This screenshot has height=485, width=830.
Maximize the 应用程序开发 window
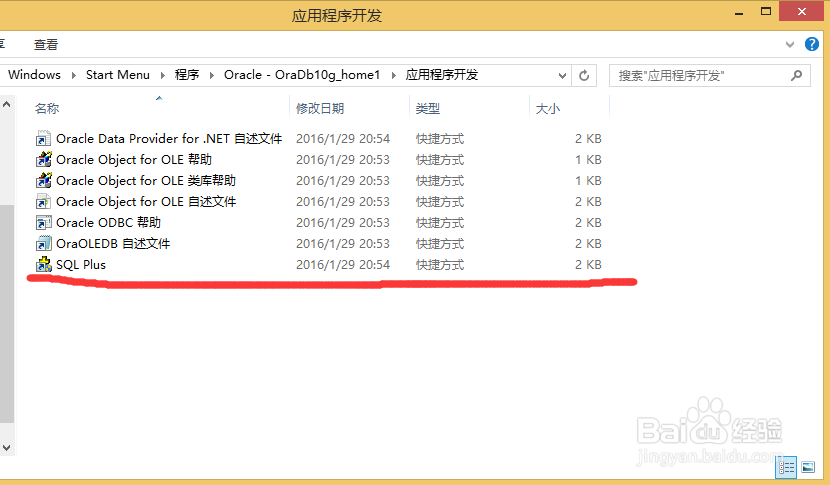pos(765,11)
